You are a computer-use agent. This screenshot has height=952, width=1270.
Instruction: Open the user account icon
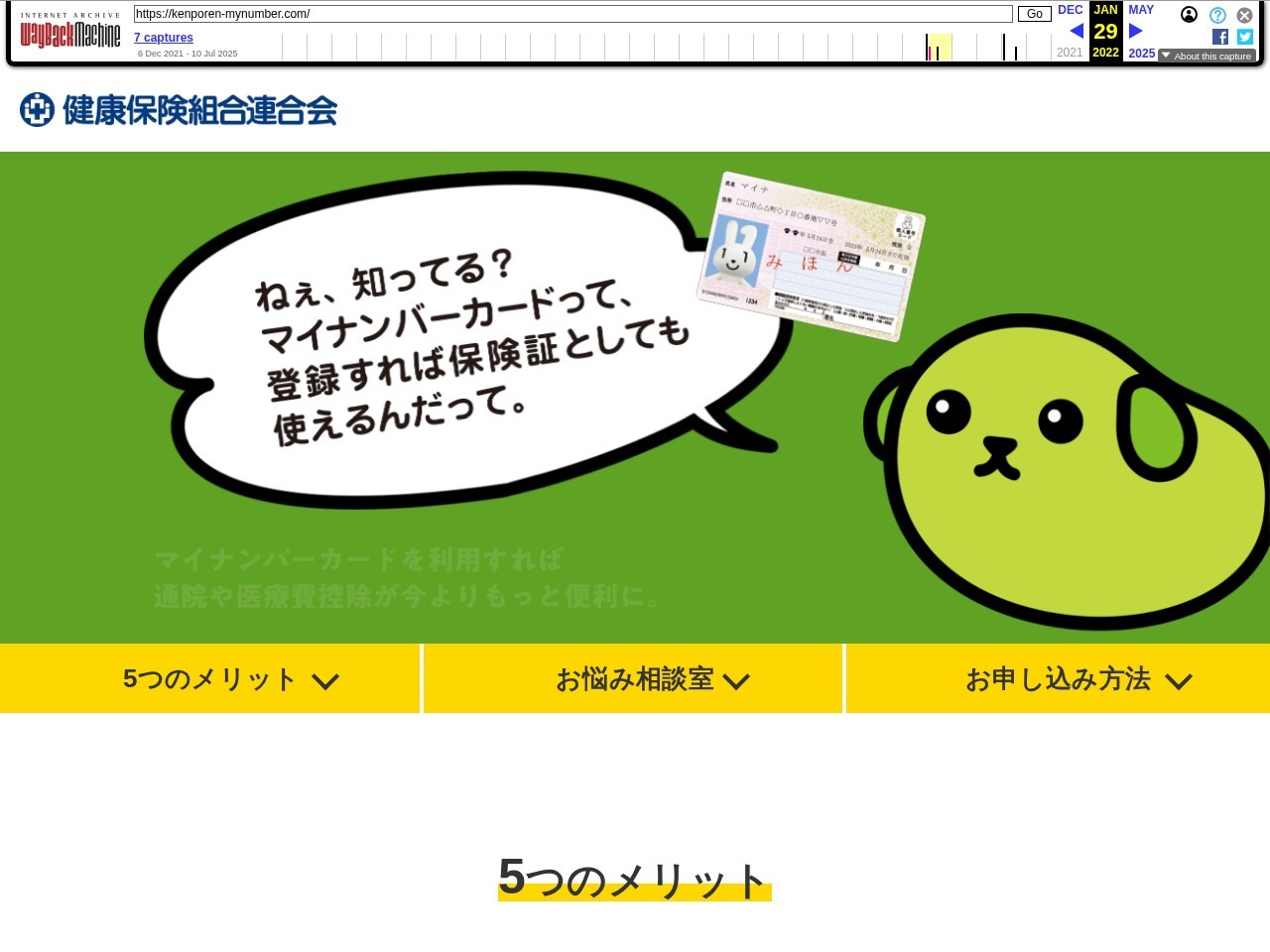[1189, 15]
